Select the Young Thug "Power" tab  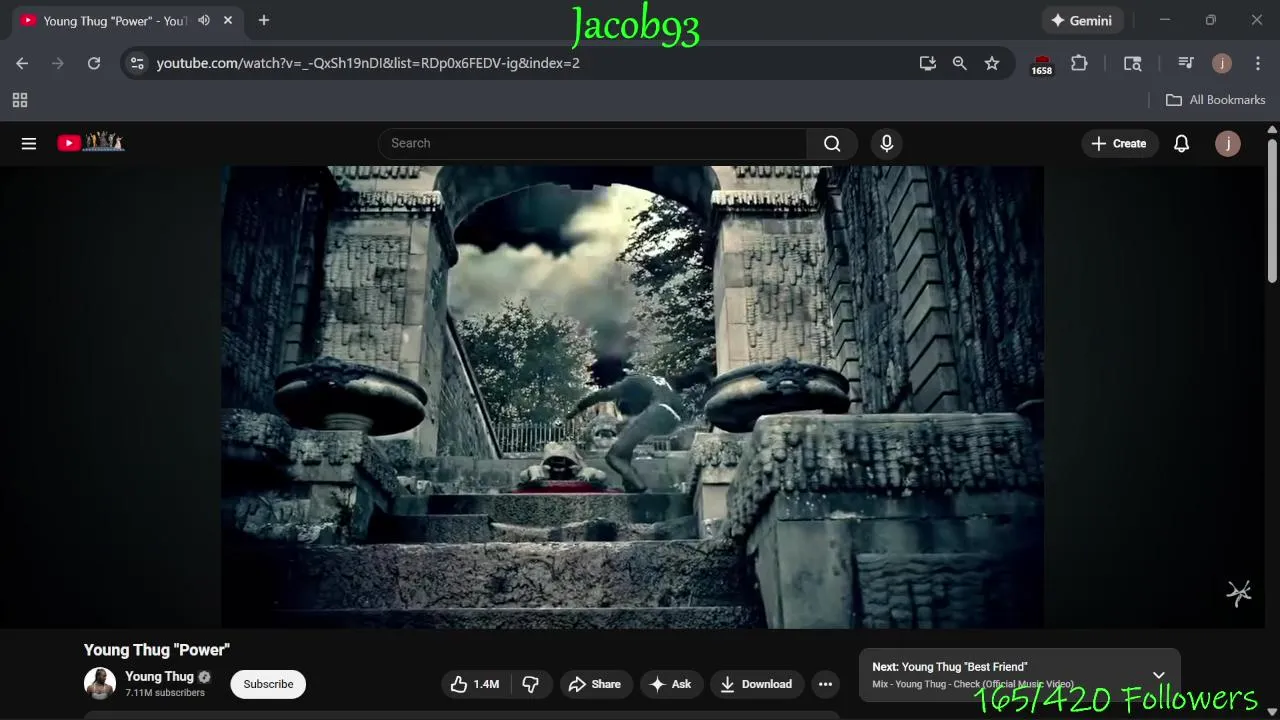click(115, 20)
